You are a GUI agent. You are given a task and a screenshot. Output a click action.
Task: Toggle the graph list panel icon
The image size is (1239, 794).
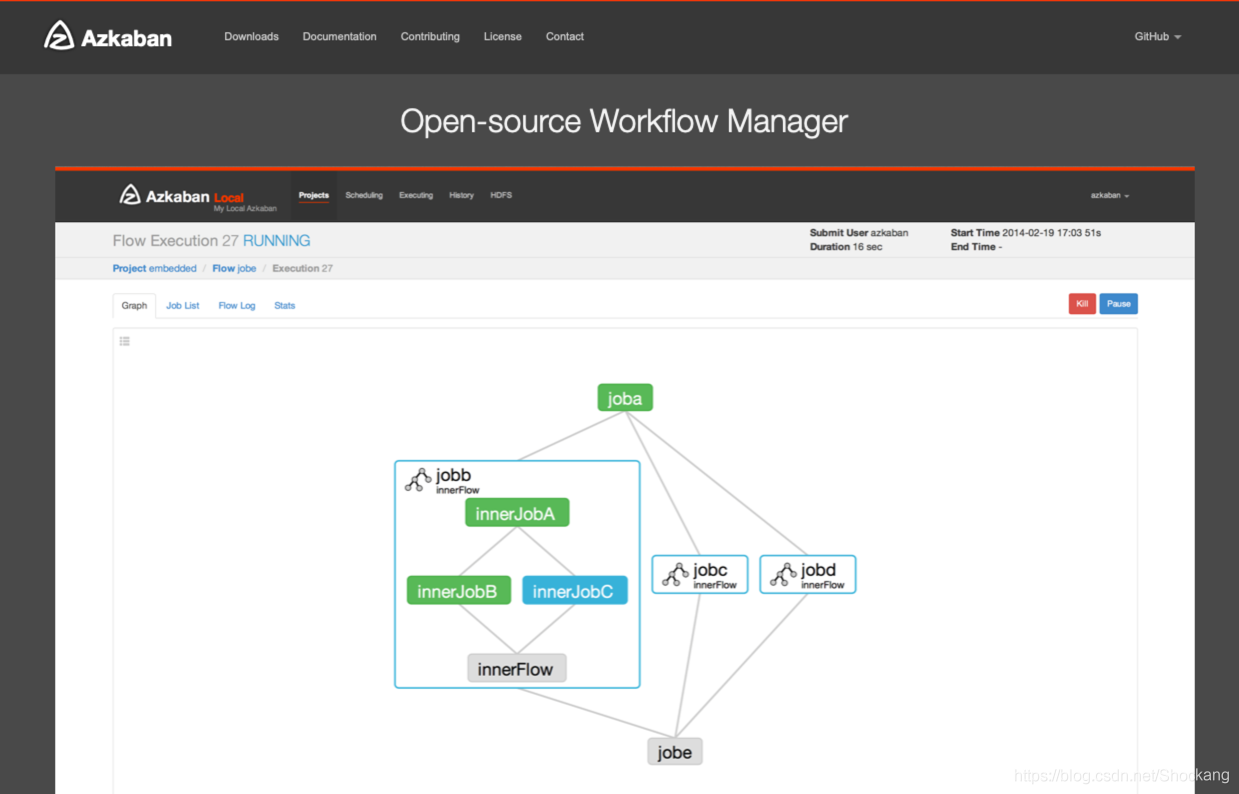click(x=125, y=341)
